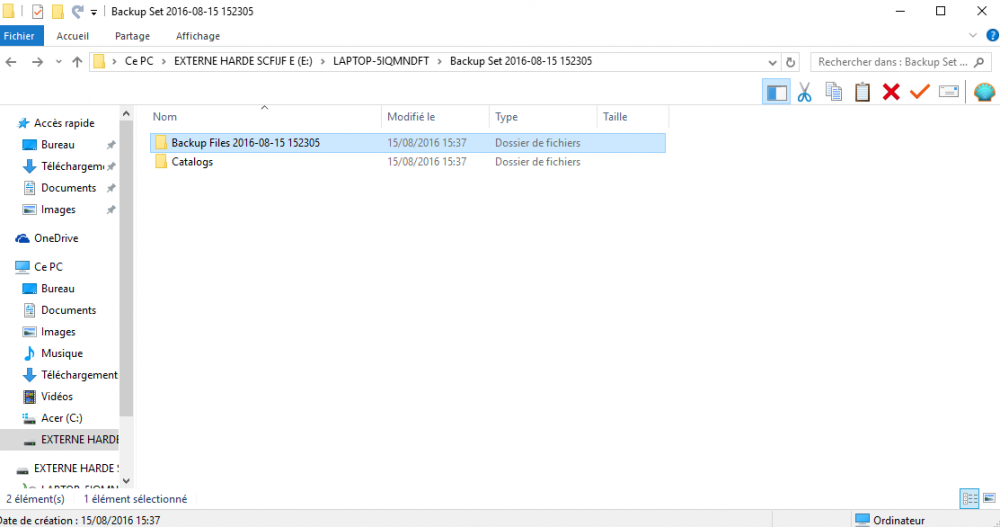Open Vidéos in navigation pane
1000x527 pixels.
click(57, 397)
